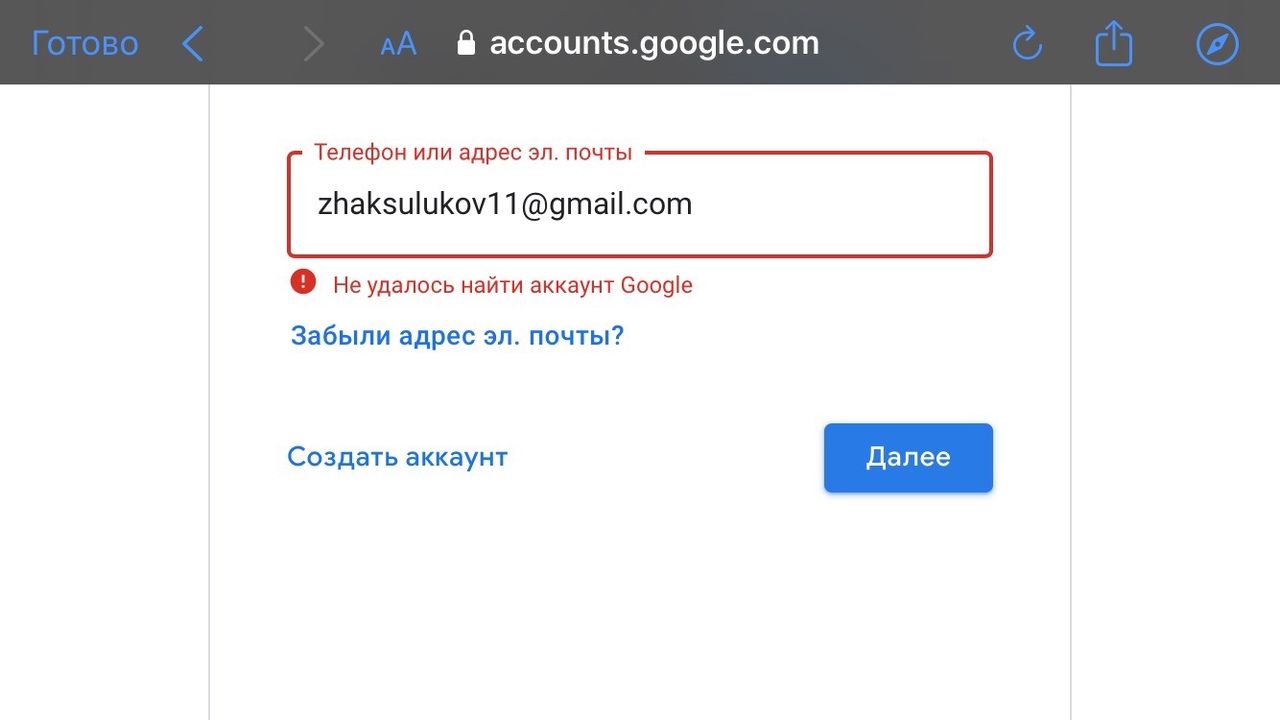Tap the Готово (Done) button
The height and width of the screenshot is (720, 1280).
point(85,43)
